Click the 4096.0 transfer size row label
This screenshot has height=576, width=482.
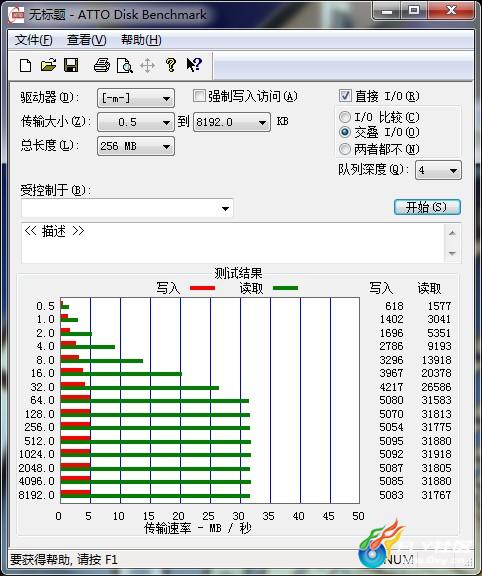click(x=36, y=481)
